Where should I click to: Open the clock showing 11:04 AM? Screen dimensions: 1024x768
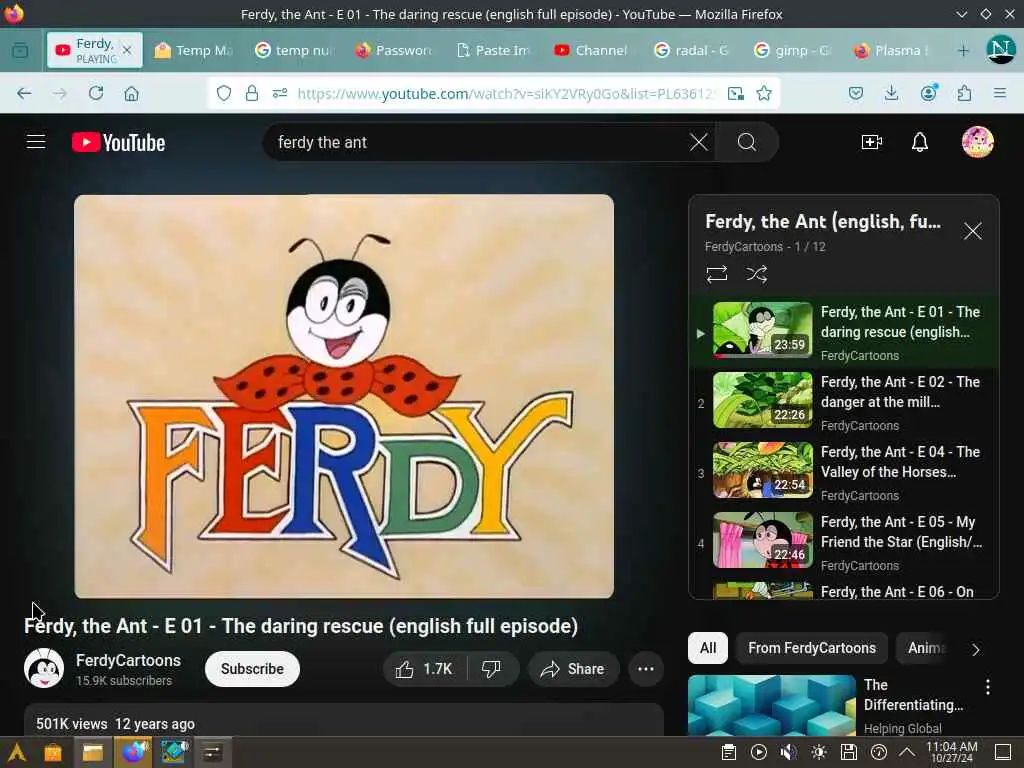[x=952, y=752]
